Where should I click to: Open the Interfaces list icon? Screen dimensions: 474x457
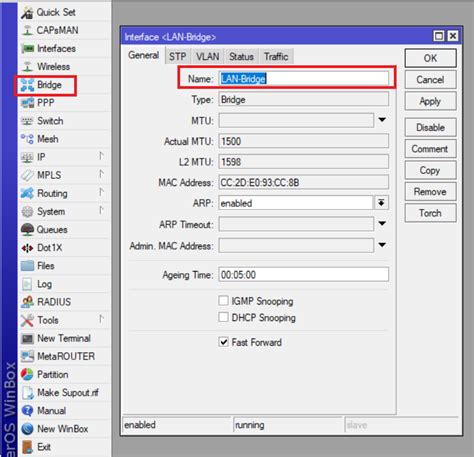pos(27,49)
